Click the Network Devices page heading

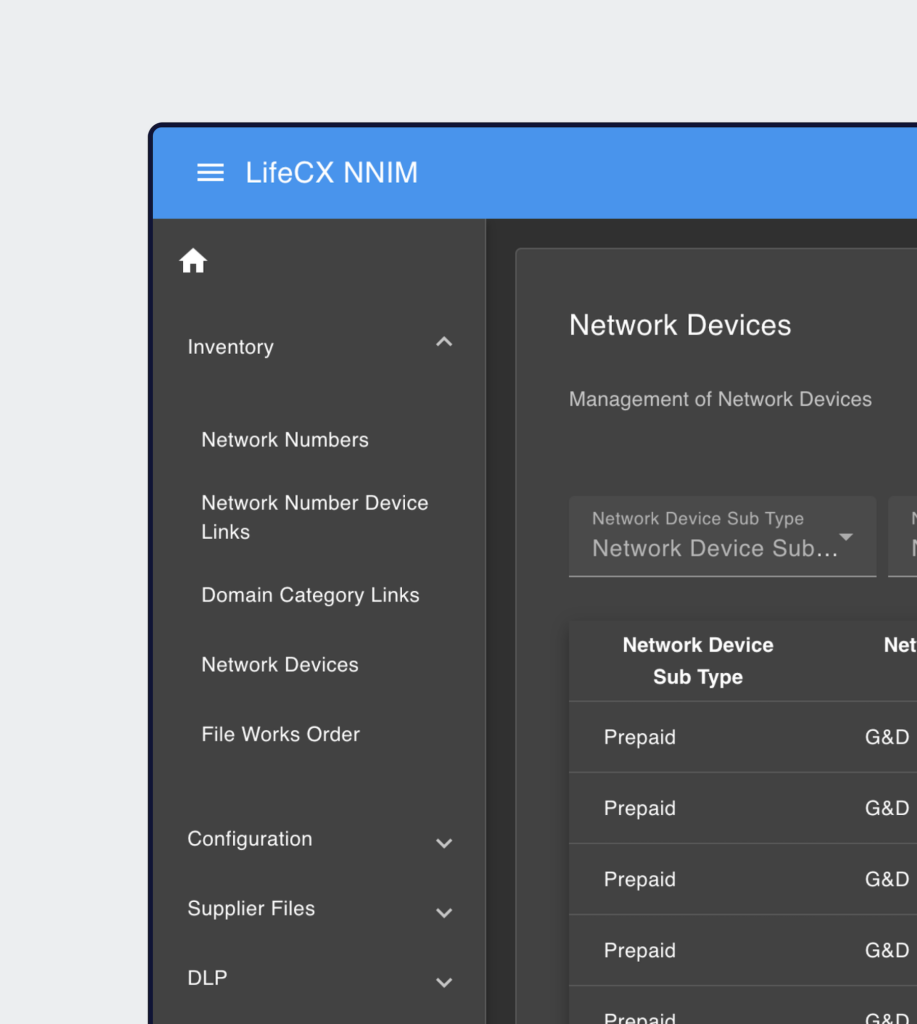[x=680, y=325]
